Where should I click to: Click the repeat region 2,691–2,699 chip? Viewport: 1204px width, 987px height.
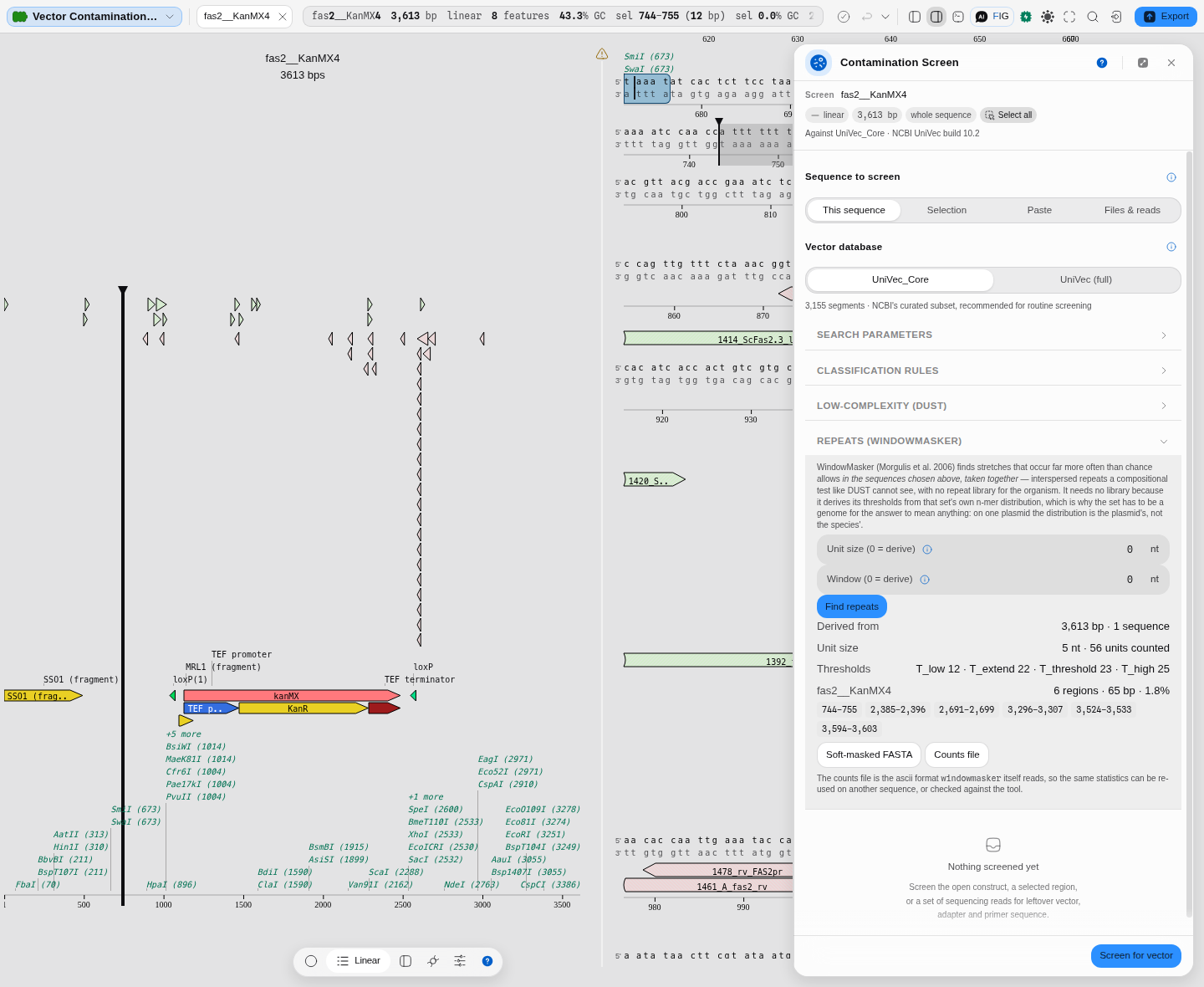pyautogui.click(x=967, y=710)
